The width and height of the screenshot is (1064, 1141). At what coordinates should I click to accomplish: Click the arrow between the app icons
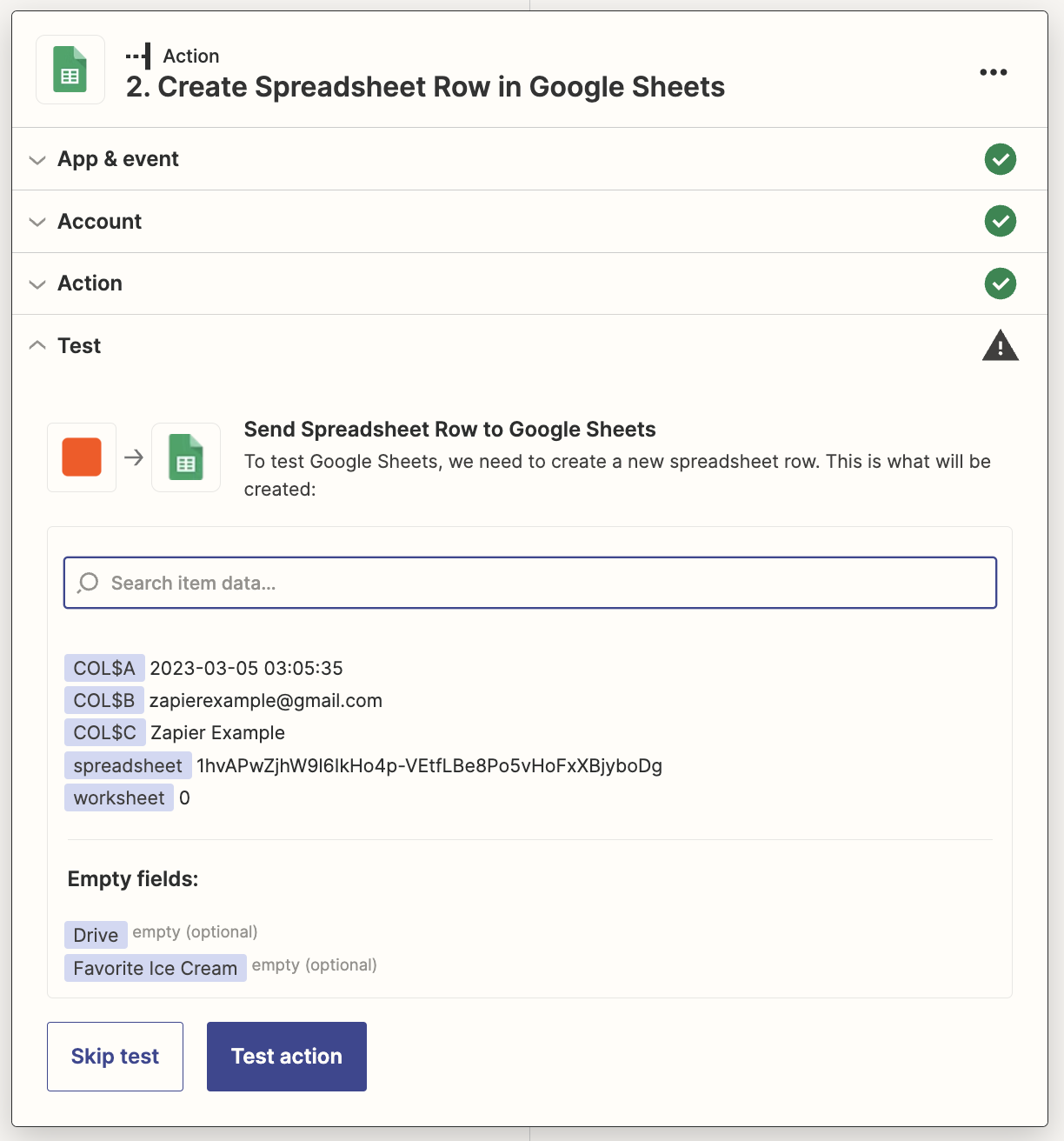point(134,457)
